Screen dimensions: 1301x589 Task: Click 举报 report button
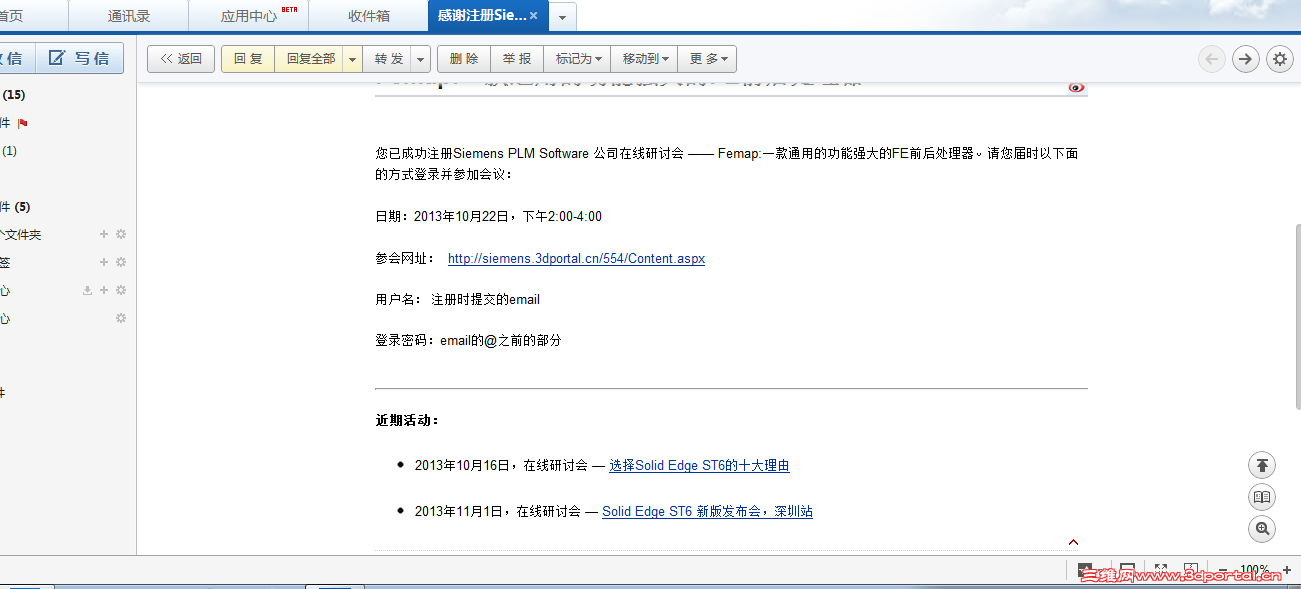[517, 59]
